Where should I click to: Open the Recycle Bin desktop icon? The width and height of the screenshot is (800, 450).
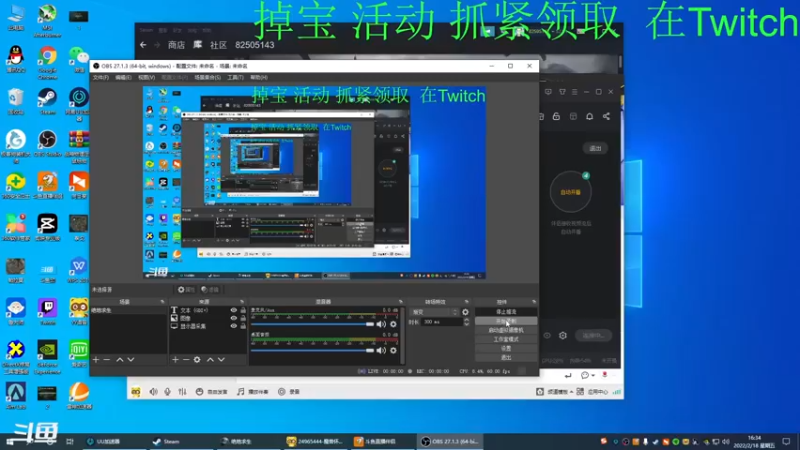(16, 101)
